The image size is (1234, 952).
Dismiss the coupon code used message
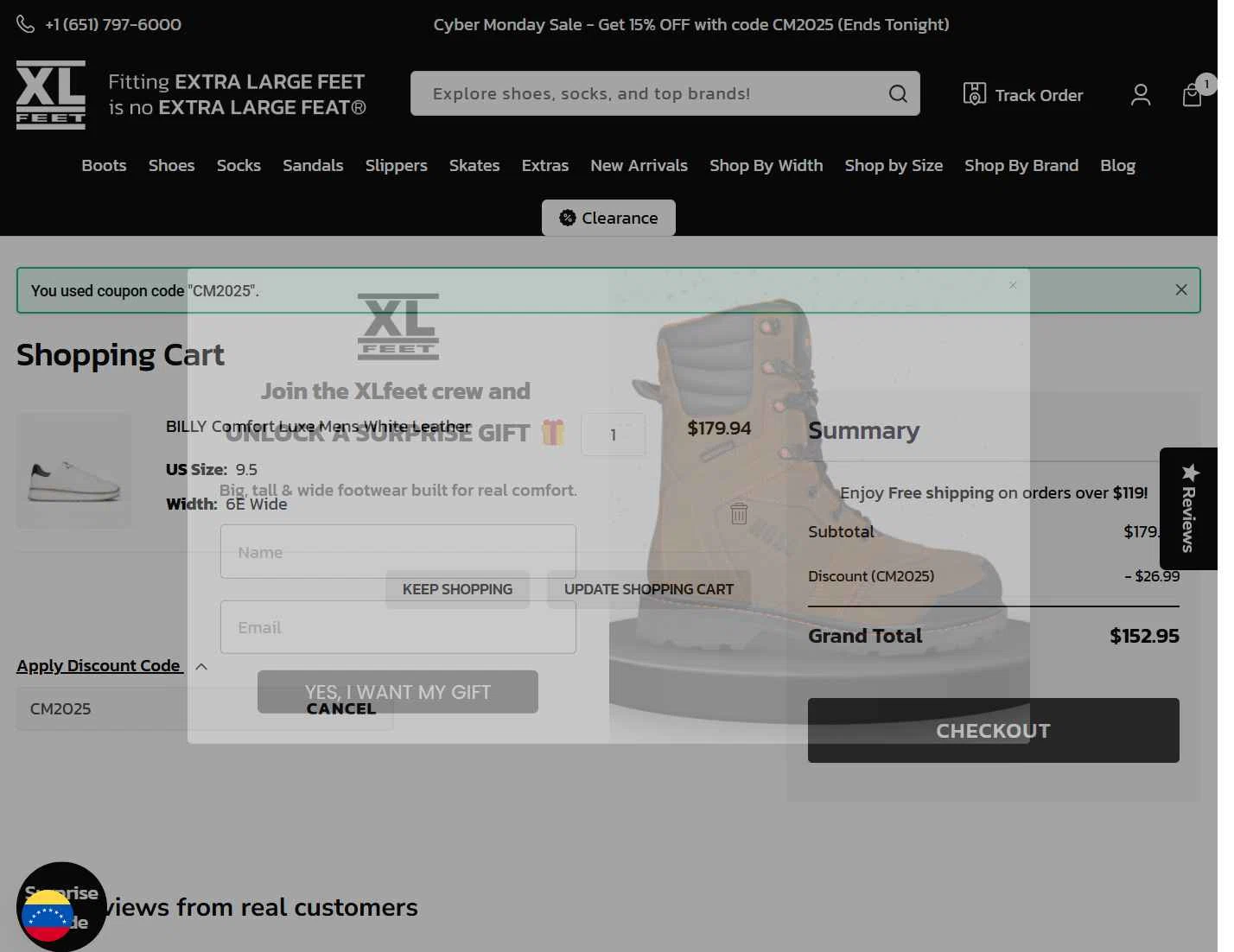click(1181, 289)
